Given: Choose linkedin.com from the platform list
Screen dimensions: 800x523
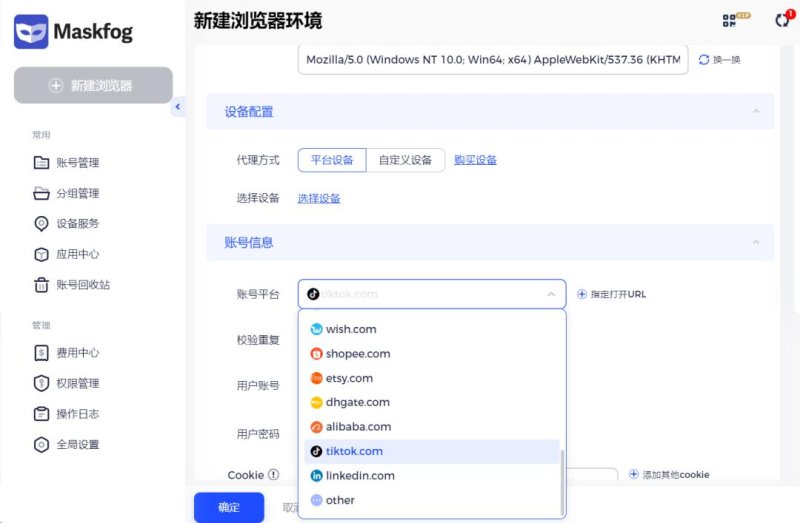Looking at the screenshot, I should (432, 476).
